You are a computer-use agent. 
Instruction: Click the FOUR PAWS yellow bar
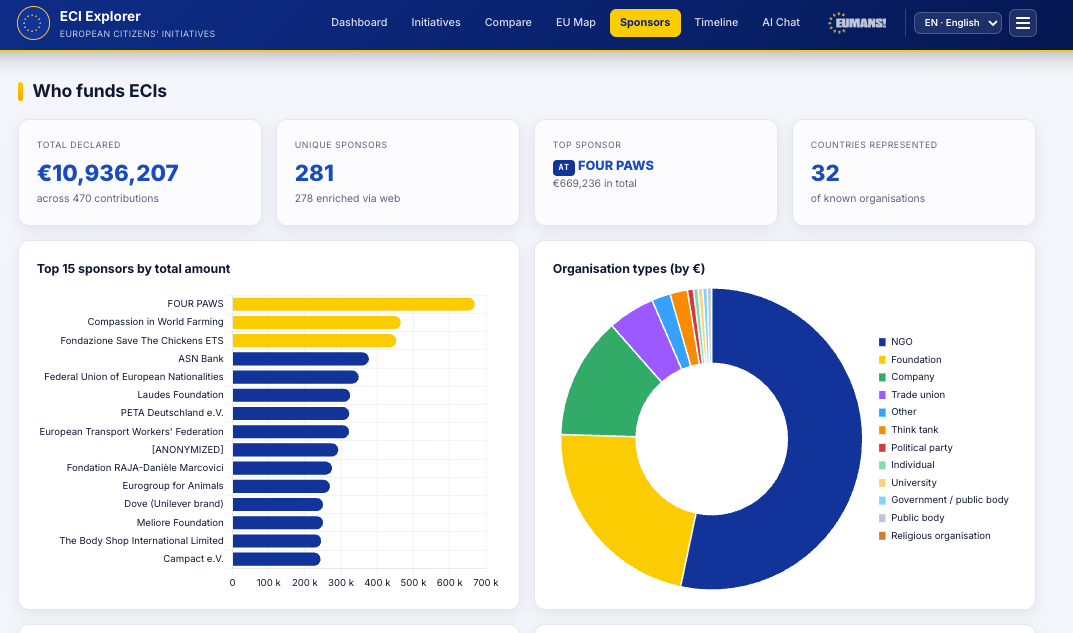[x=353, y=304]
